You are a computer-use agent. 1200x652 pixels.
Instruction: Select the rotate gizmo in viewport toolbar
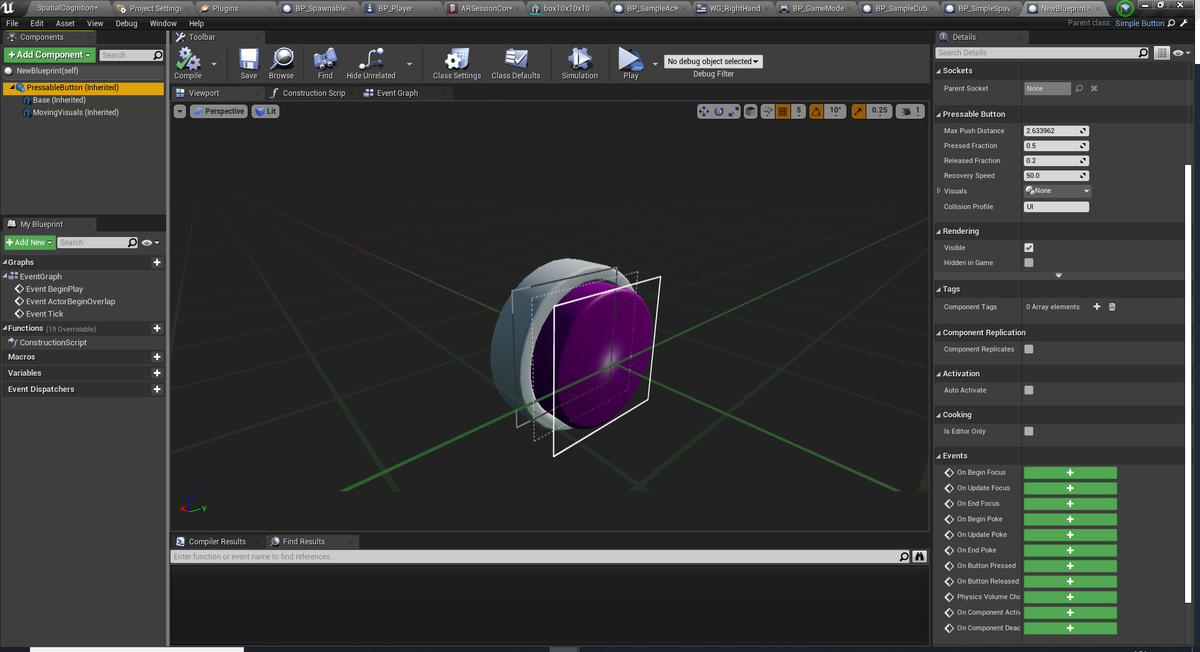(719, 111)
